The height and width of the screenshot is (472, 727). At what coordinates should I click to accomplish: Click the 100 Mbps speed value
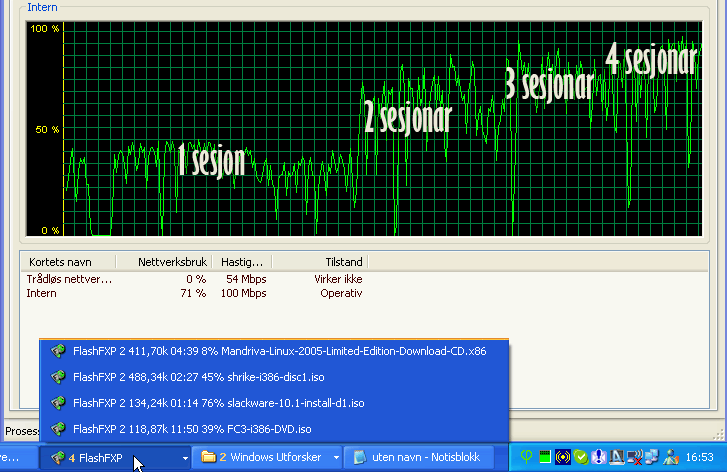[x=243, y=293]
